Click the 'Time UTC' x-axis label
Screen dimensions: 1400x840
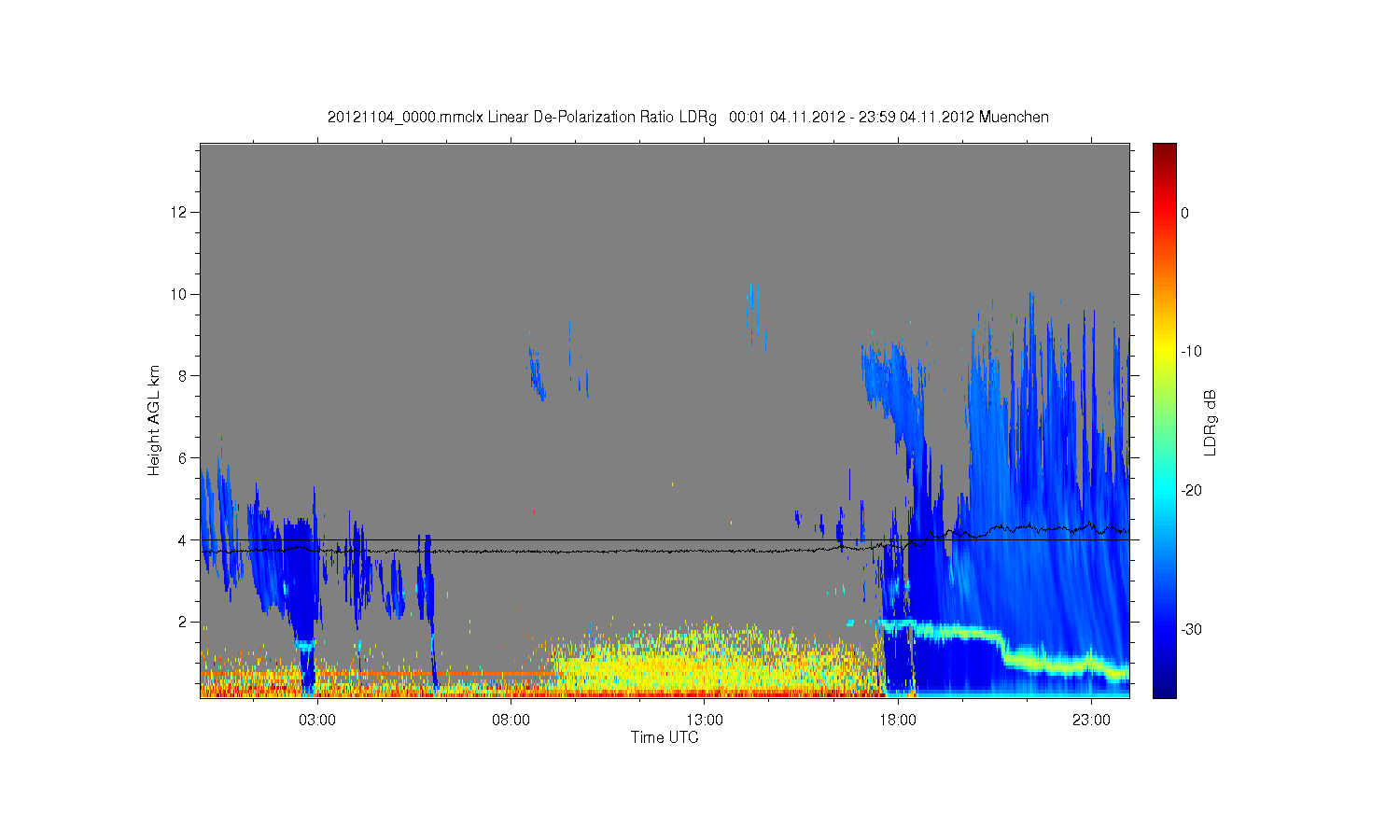point(665,737)
